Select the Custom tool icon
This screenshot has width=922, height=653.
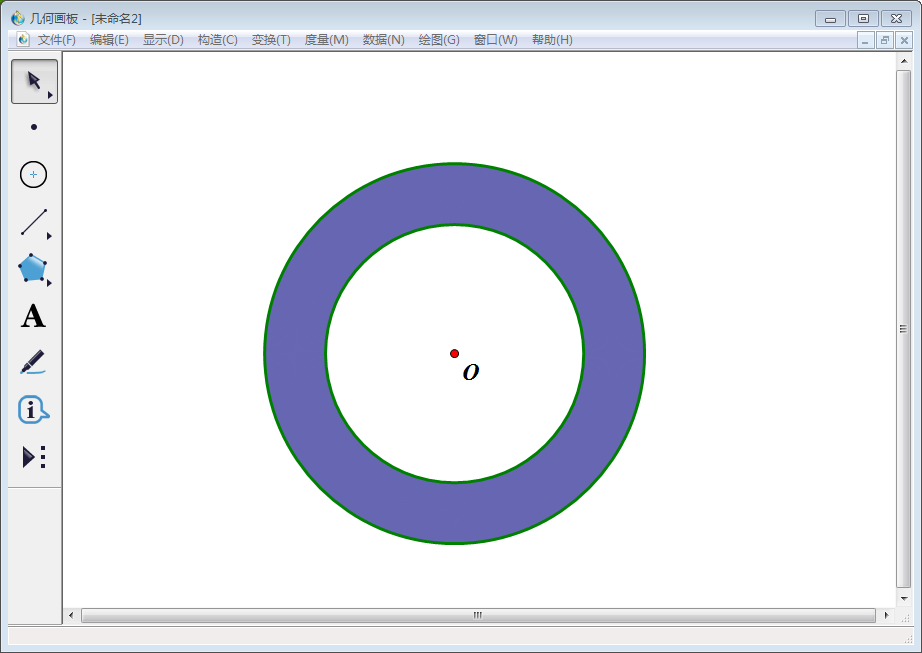[x=34, y=457]
